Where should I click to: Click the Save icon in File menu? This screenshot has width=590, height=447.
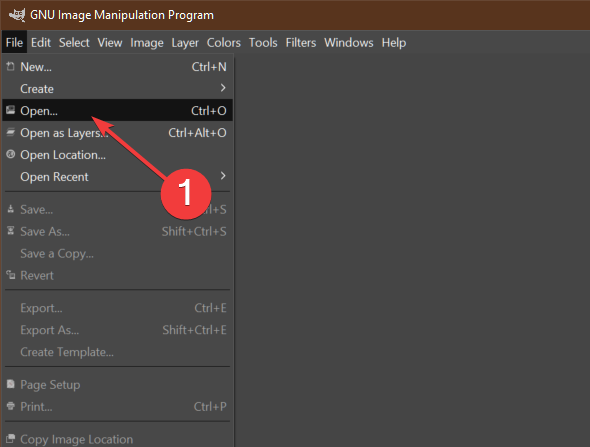pos(11,209)
